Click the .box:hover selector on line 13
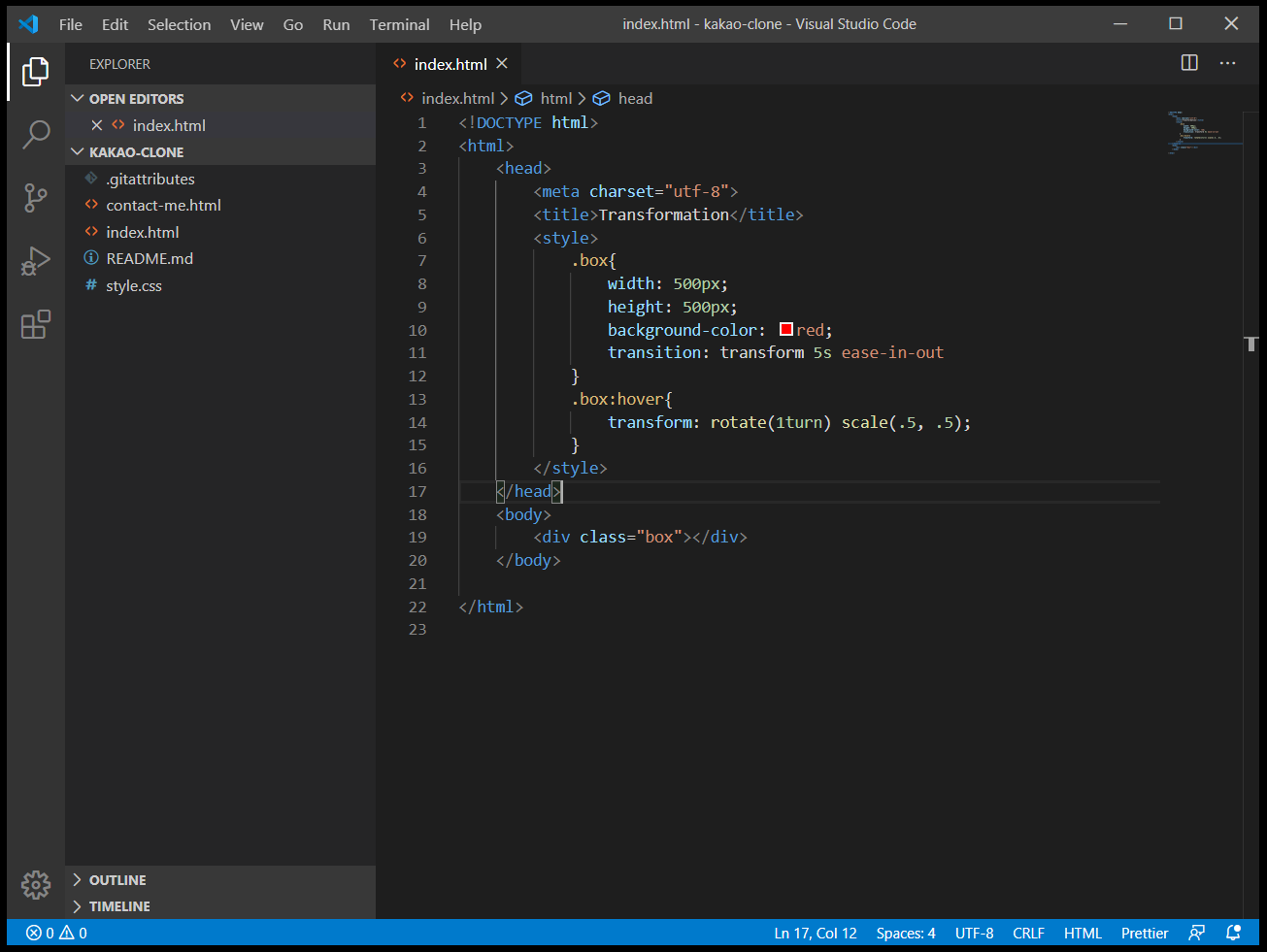Screen dimensions: 1267x952 coord(617,399)
